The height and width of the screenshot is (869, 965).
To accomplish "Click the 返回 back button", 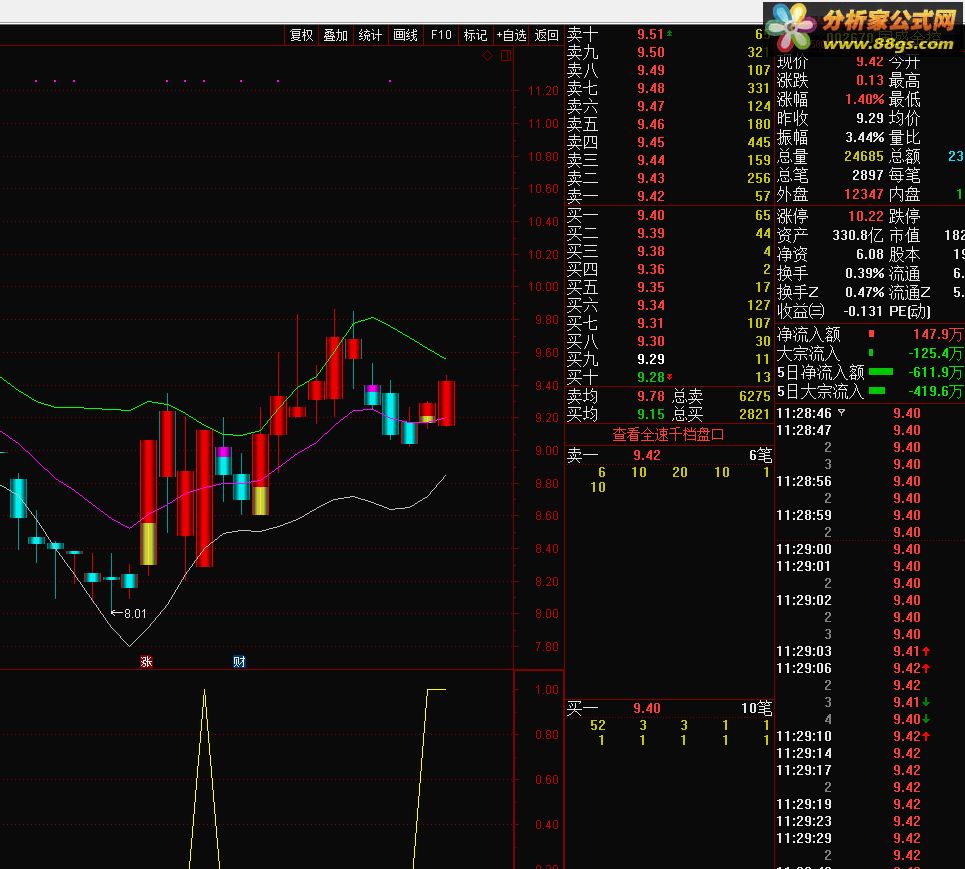I will click(547, 35).
